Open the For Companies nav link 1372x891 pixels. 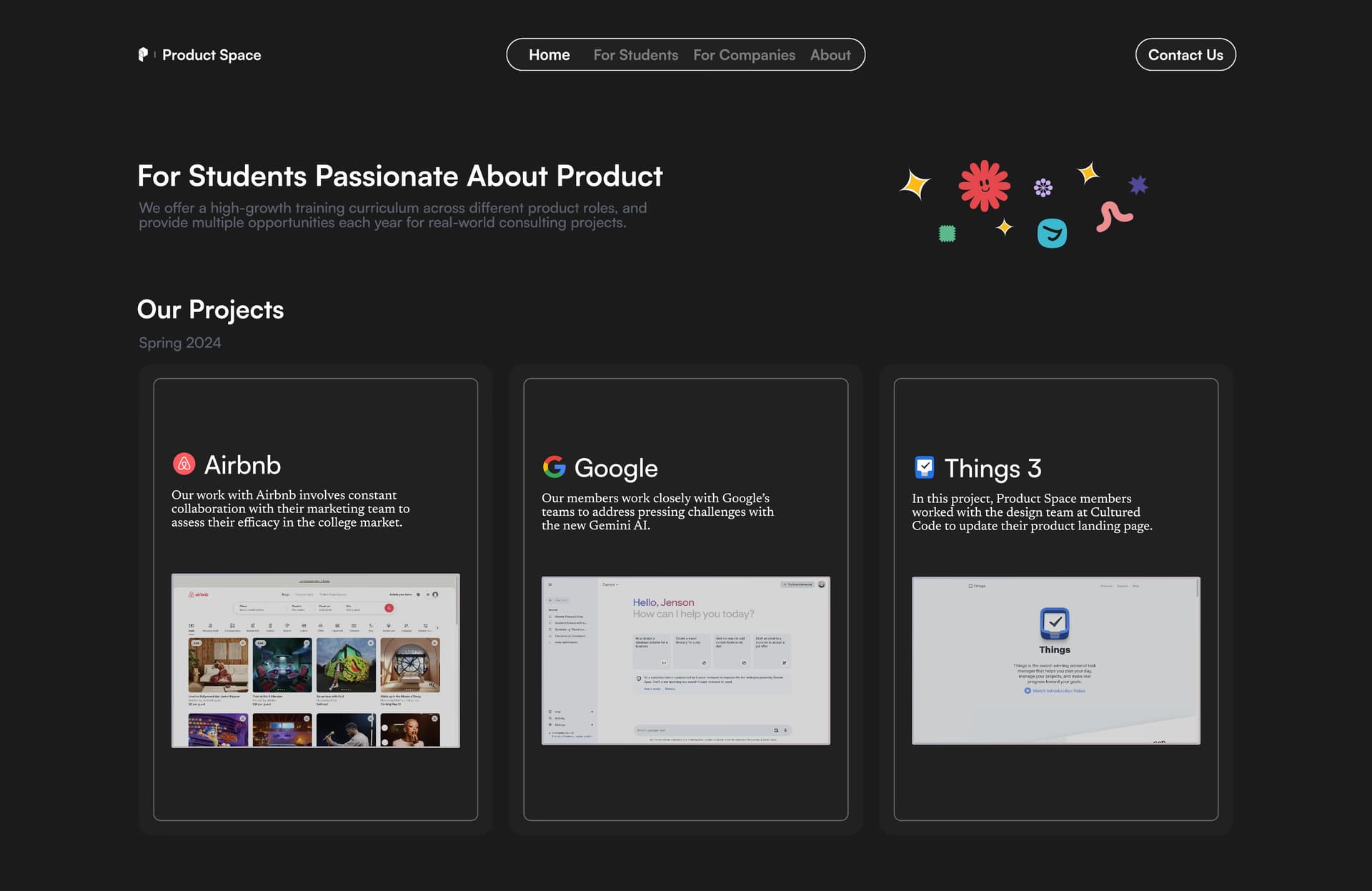[x=744, y=55]
